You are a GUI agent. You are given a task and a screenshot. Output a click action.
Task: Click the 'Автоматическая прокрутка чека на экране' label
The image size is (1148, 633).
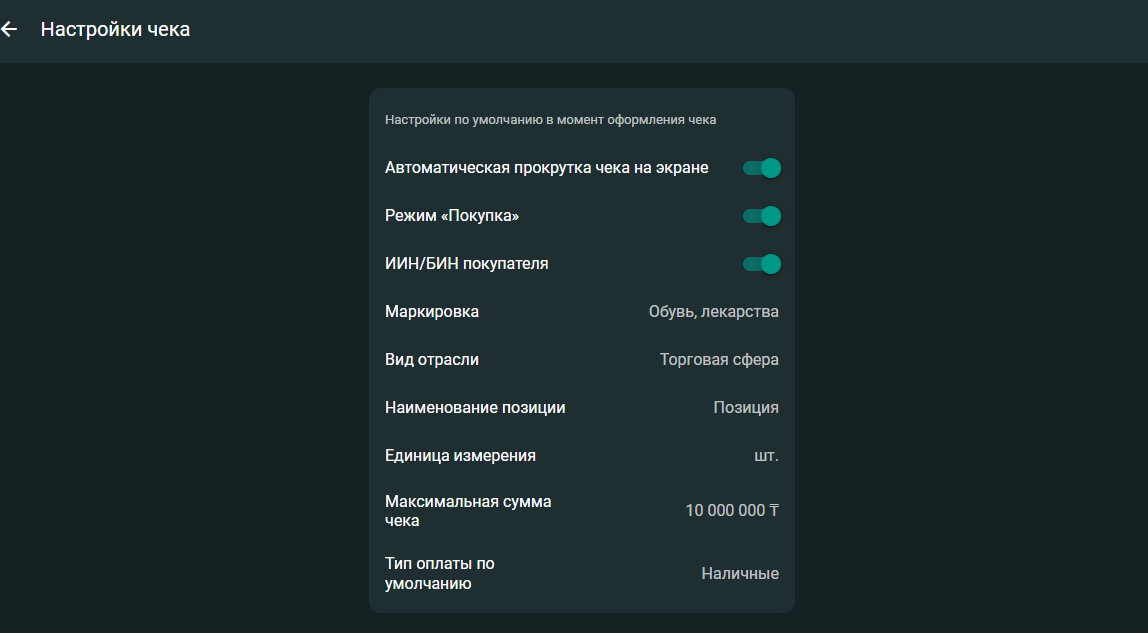(x=546, y=168)
